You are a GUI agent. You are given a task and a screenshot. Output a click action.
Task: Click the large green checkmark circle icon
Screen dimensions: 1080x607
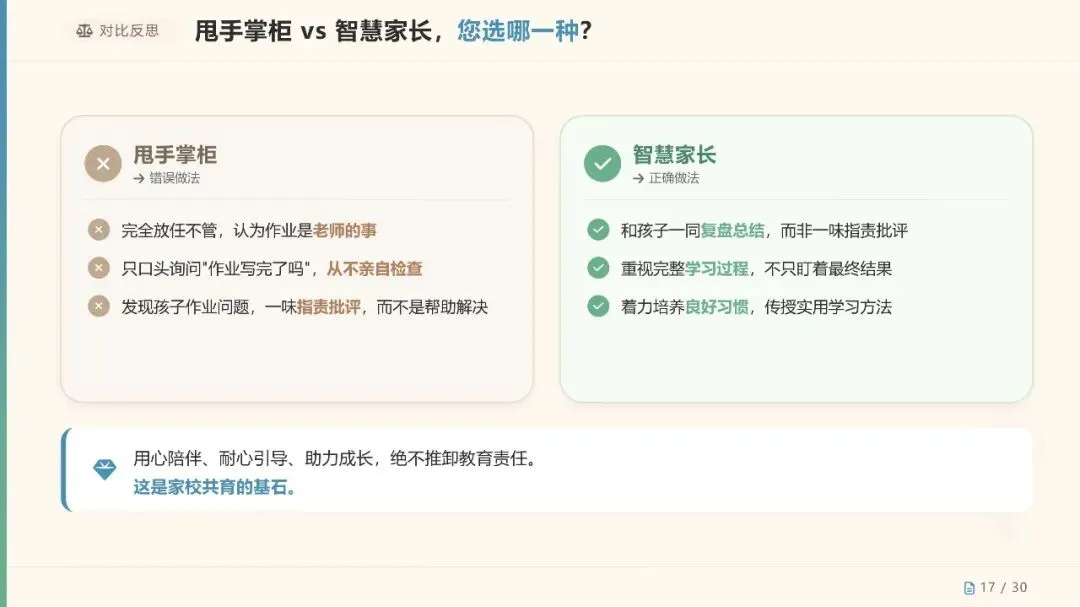tap(602, 163)
